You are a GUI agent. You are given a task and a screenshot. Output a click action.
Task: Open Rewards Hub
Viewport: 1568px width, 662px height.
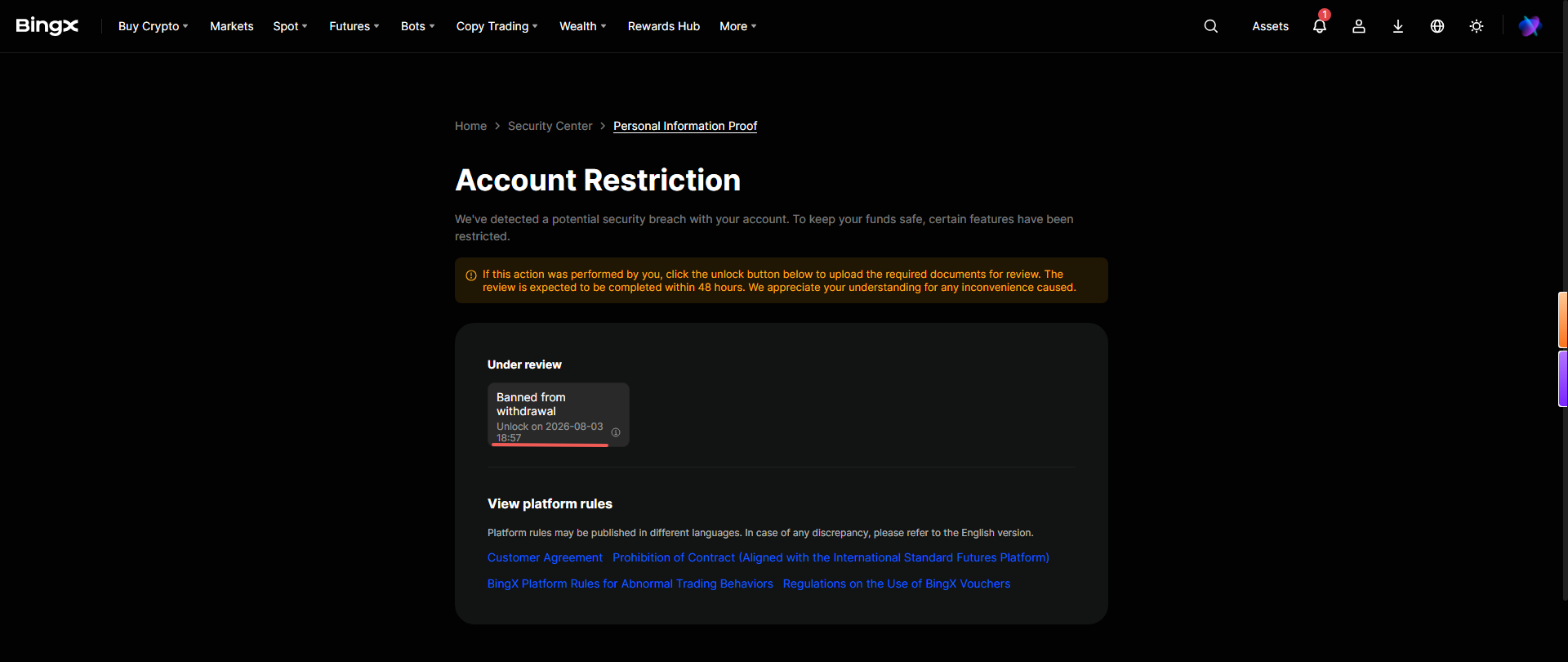pos(664,26)
